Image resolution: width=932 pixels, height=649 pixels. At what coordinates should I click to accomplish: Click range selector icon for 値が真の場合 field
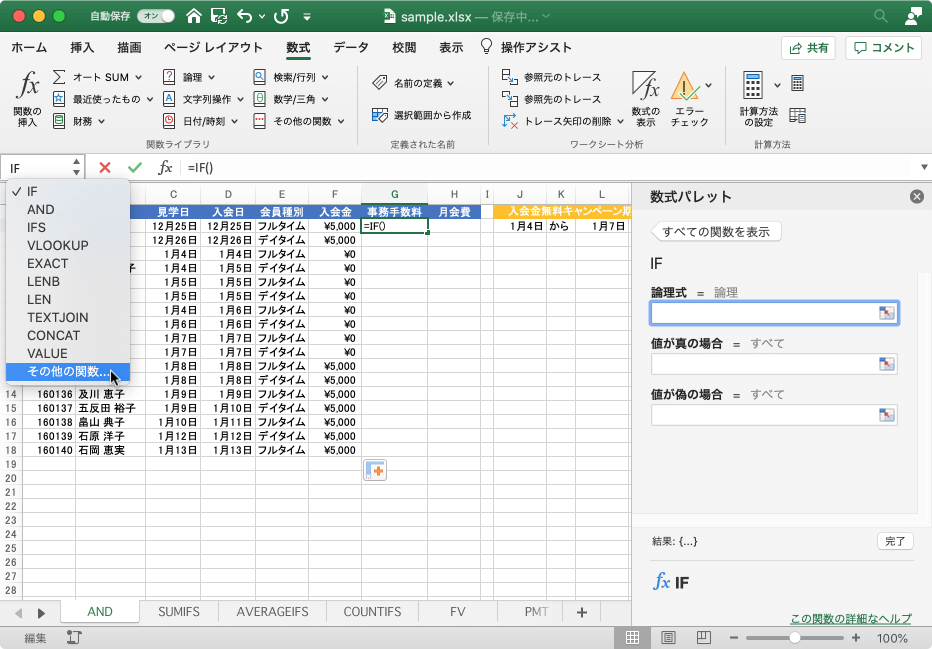point(886,364)
